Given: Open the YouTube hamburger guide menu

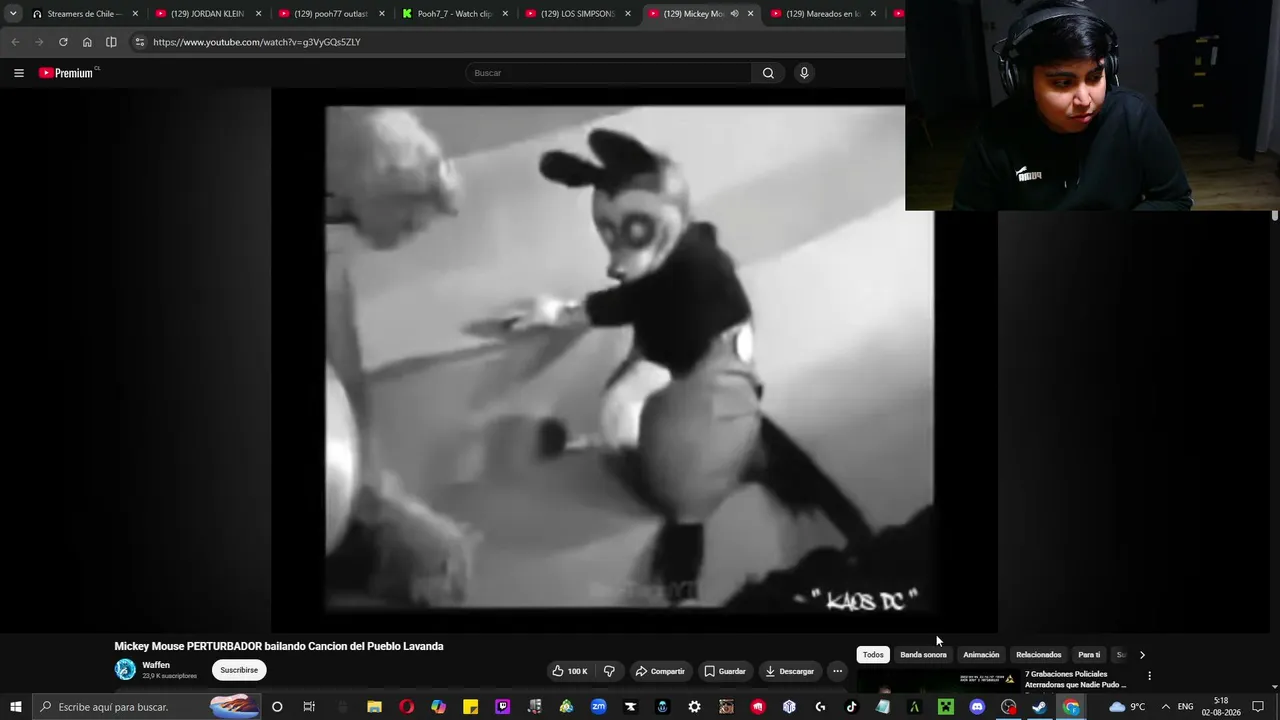Looking at the screenshot, I should tap(18, 73).
